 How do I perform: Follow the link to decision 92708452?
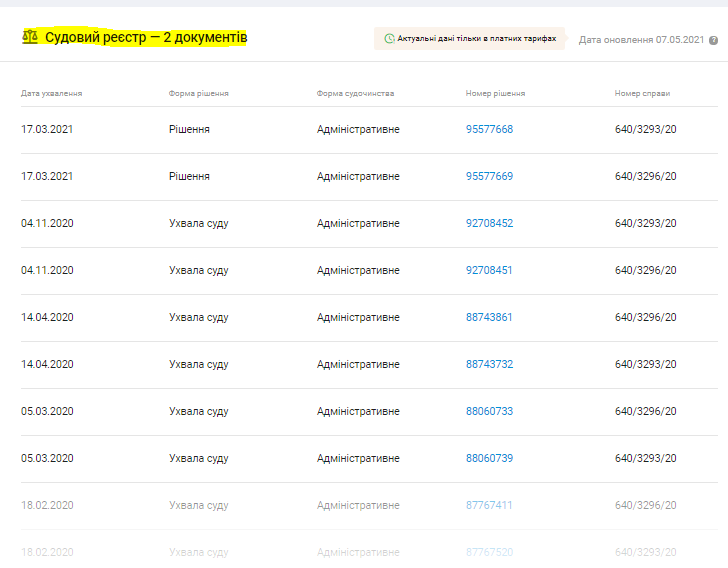pos(489,224)
